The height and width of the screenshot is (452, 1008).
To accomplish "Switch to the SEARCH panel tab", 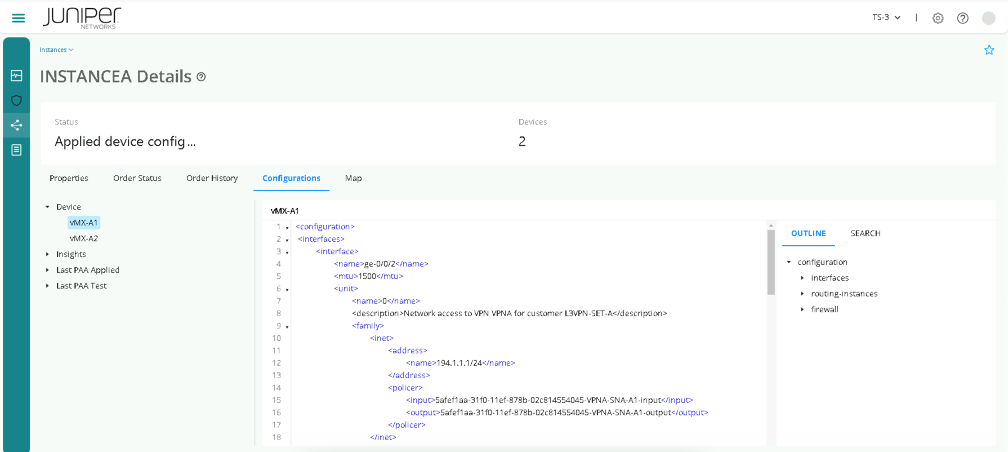I will pyautogui.click(x=865, y=233).
